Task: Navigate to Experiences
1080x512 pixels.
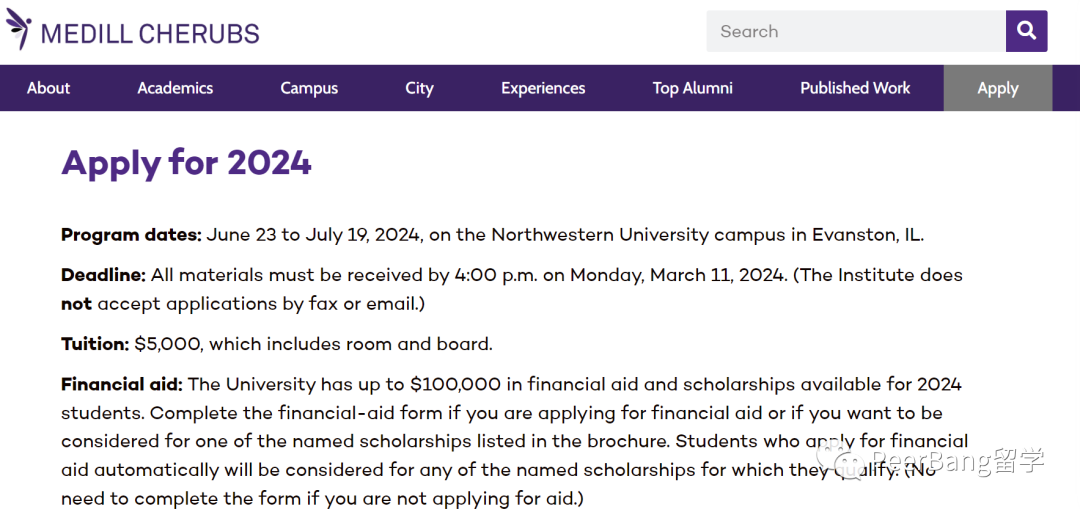Action: tap(543, 88)
